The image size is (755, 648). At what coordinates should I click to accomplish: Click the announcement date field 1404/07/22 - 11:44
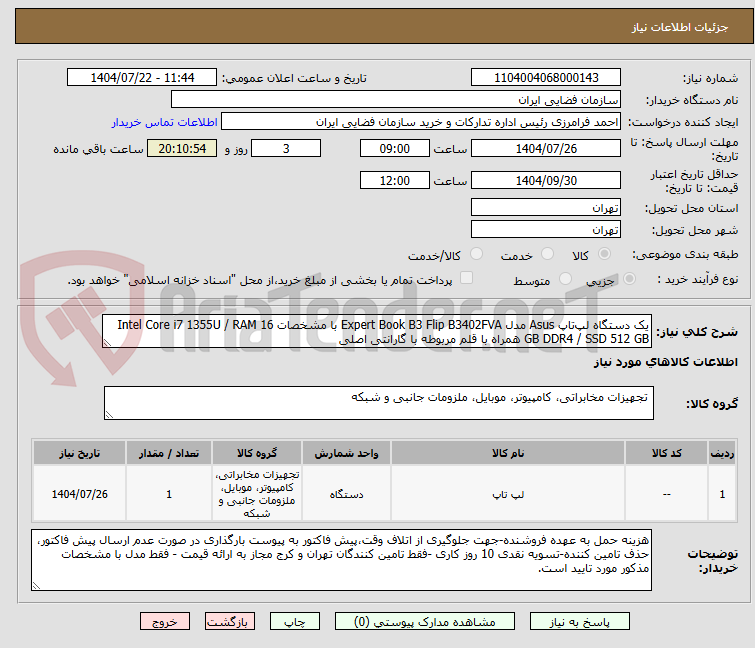142,78
